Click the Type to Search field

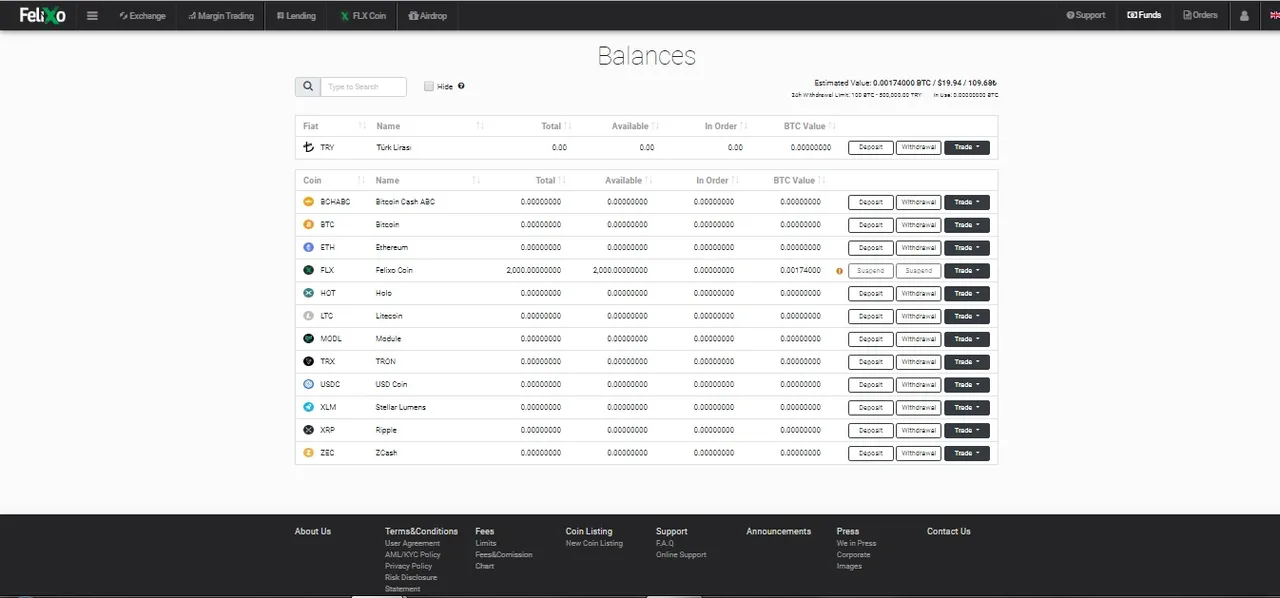pos(363,87)
